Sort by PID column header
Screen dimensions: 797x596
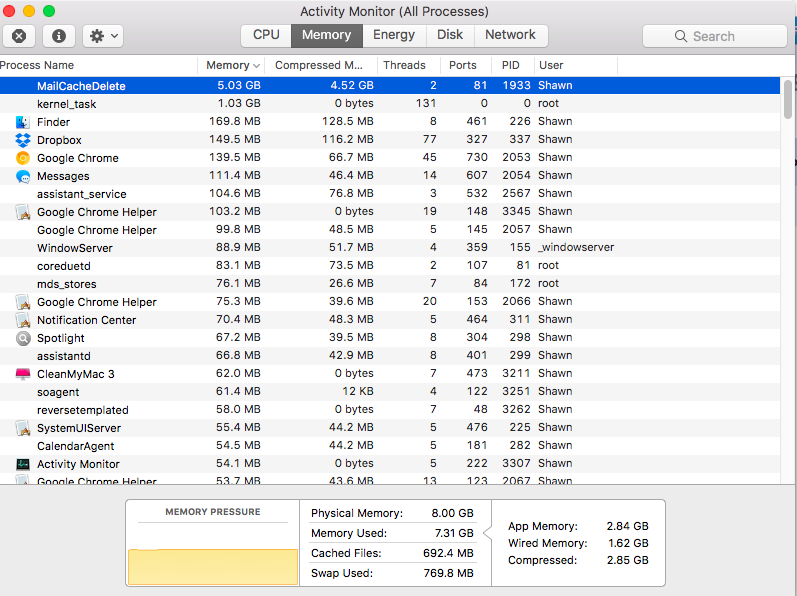pyautogui.click(x=511, y=65)
